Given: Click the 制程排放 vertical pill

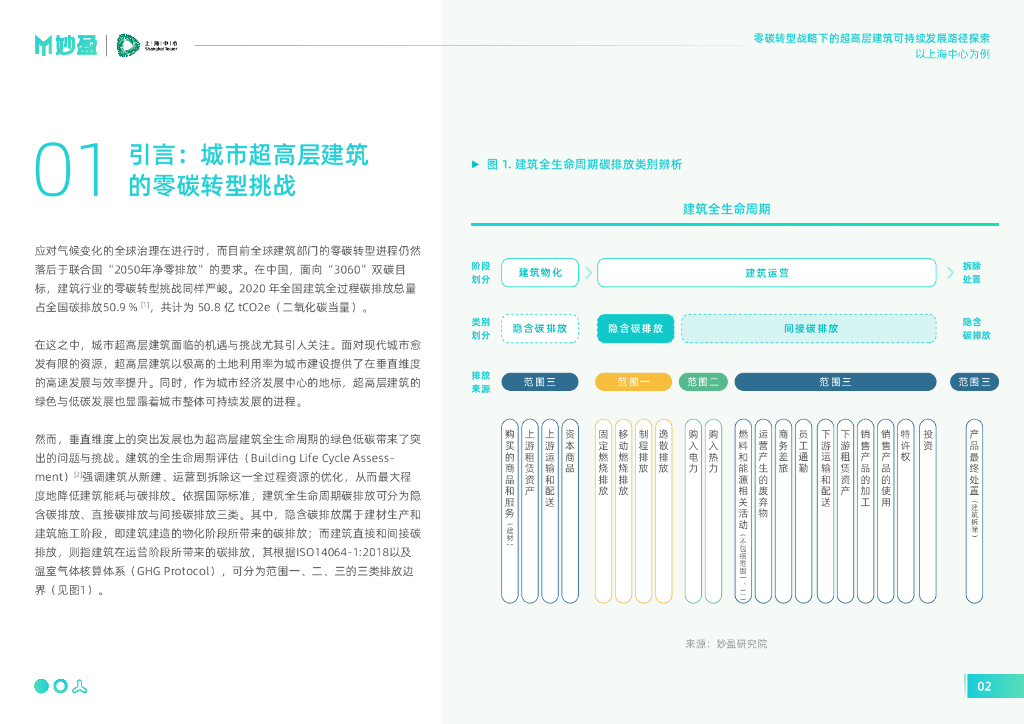Looking at the screenshot, I should 644,511.
